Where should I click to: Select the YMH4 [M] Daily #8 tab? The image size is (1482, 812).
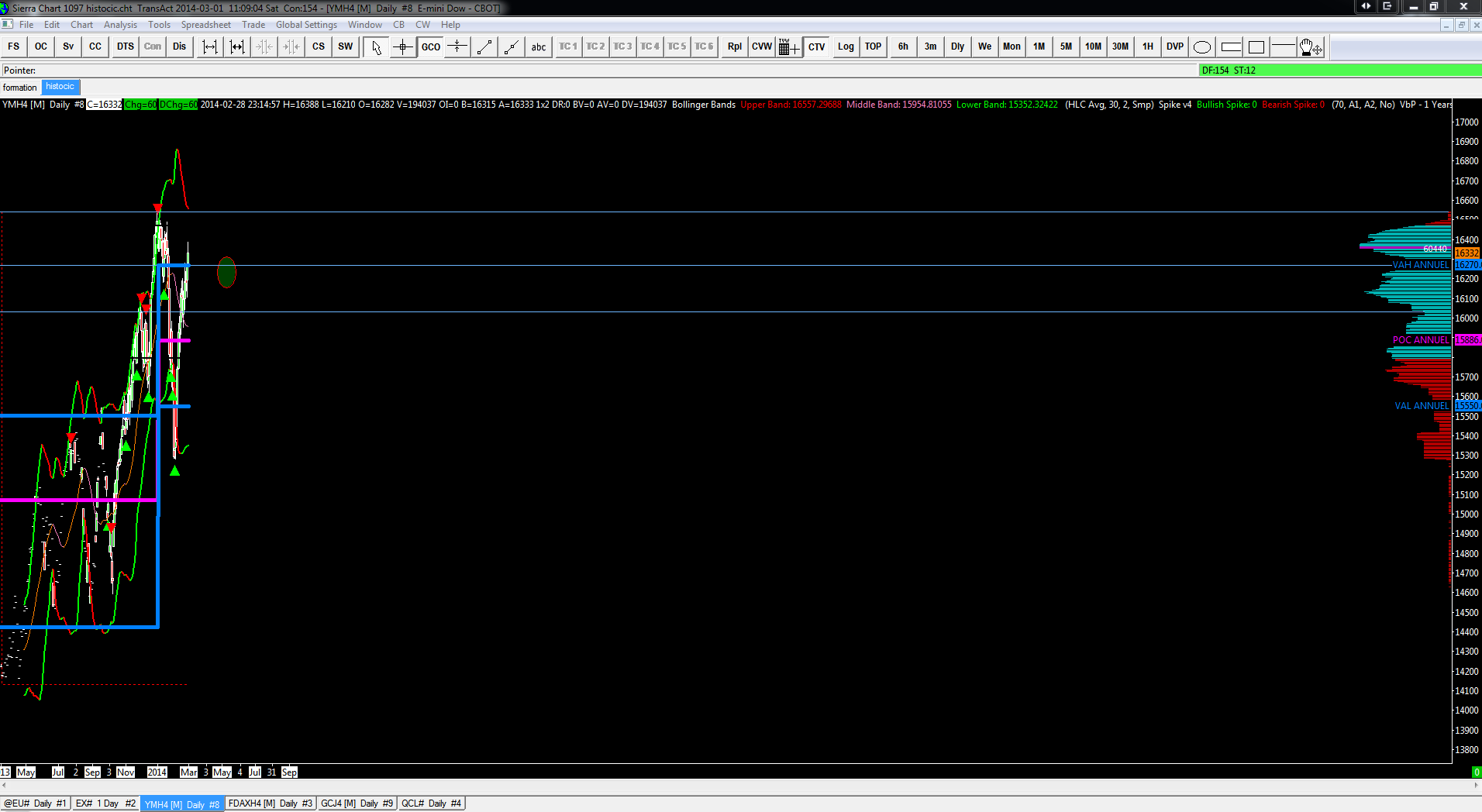point(182,803)
